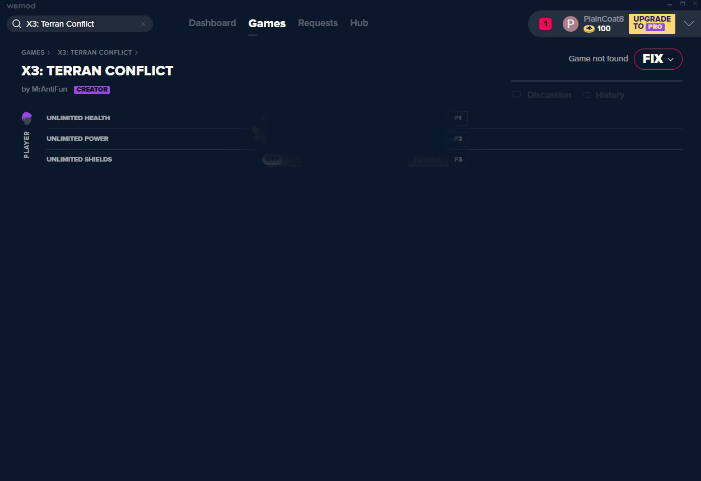Click the search magnifier icon

pyautogui.click(x=17, y=24)
